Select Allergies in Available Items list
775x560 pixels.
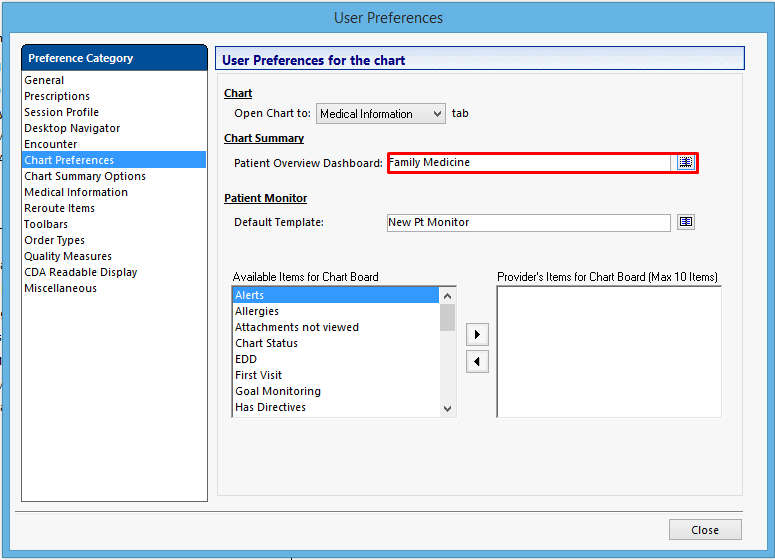click(336, 311)
